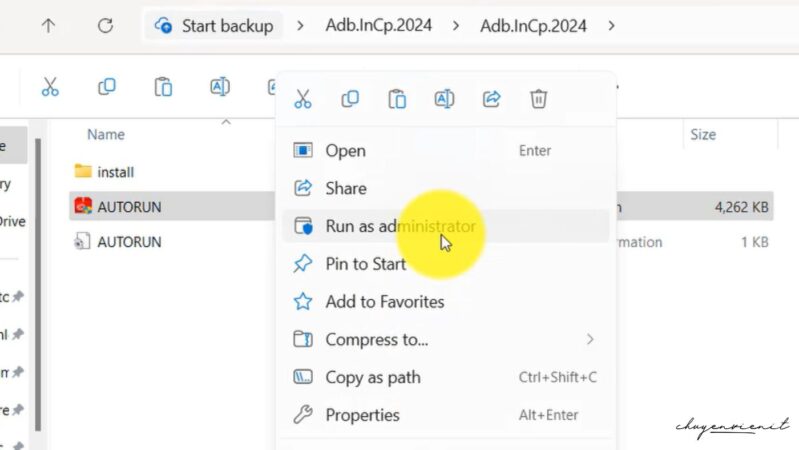This screenshot has width=799, height=450.
Task: Click Cut icon in Explorer toolbar
Action: pyautogui.click(x=50, y=87)
